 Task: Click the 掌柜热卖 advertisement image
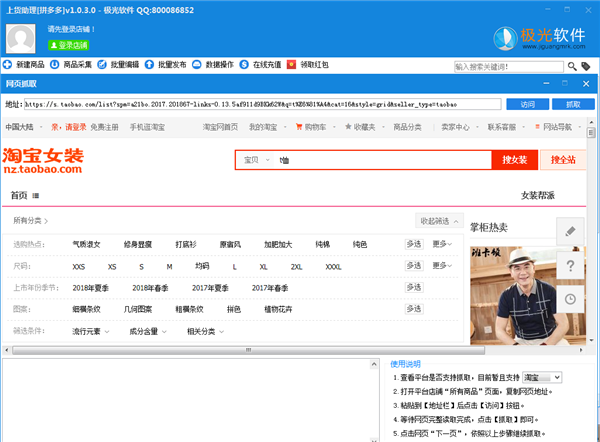click(528, 295)
